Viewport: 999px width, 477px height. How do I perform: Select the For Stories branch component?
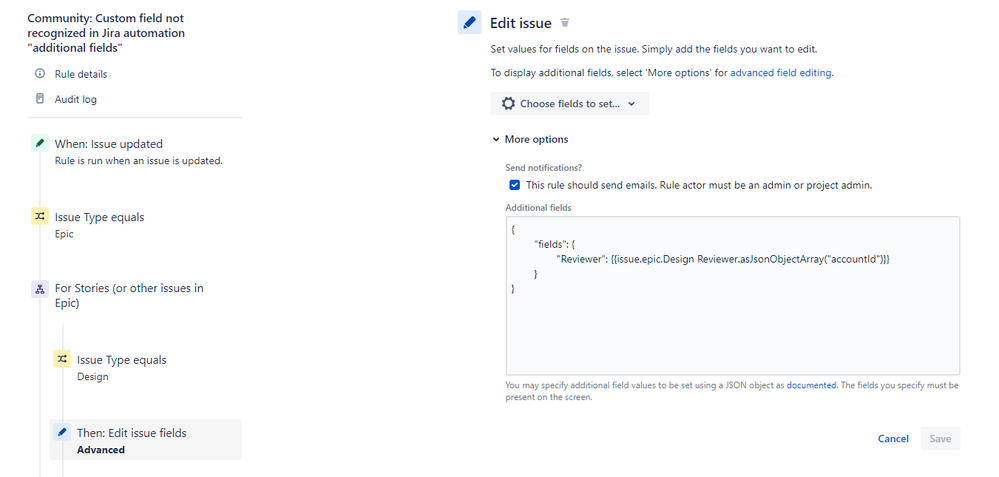[x=127, y=295]
